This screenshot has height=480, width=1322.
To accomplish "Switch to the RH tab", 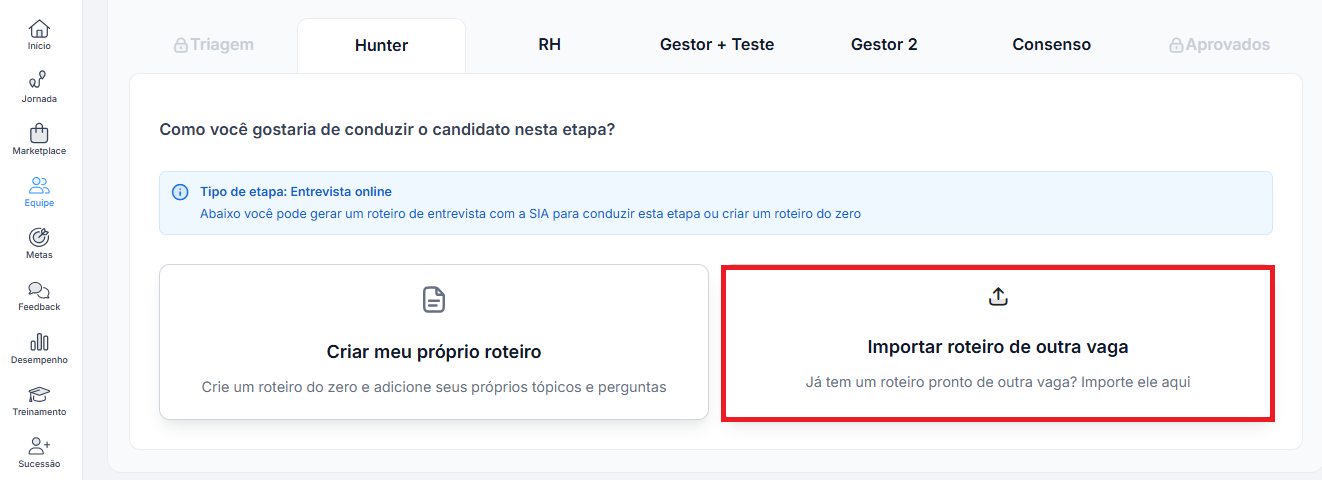I will [x=549, y=44].
